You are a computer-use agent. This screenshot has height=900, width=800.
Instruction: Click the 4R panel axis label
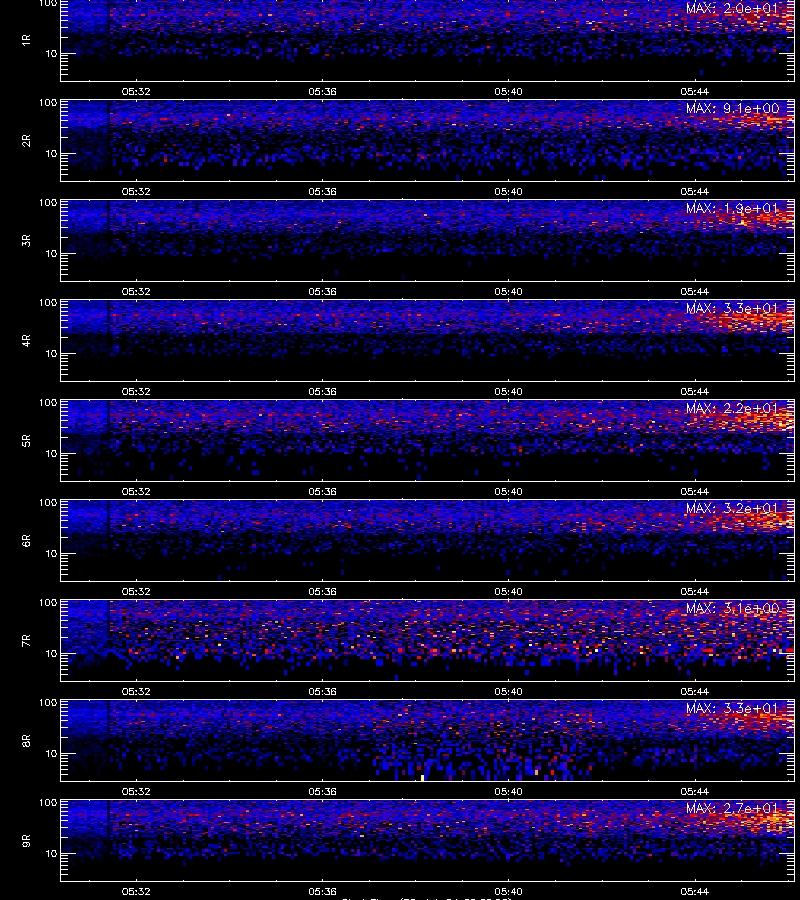point(26,340)
